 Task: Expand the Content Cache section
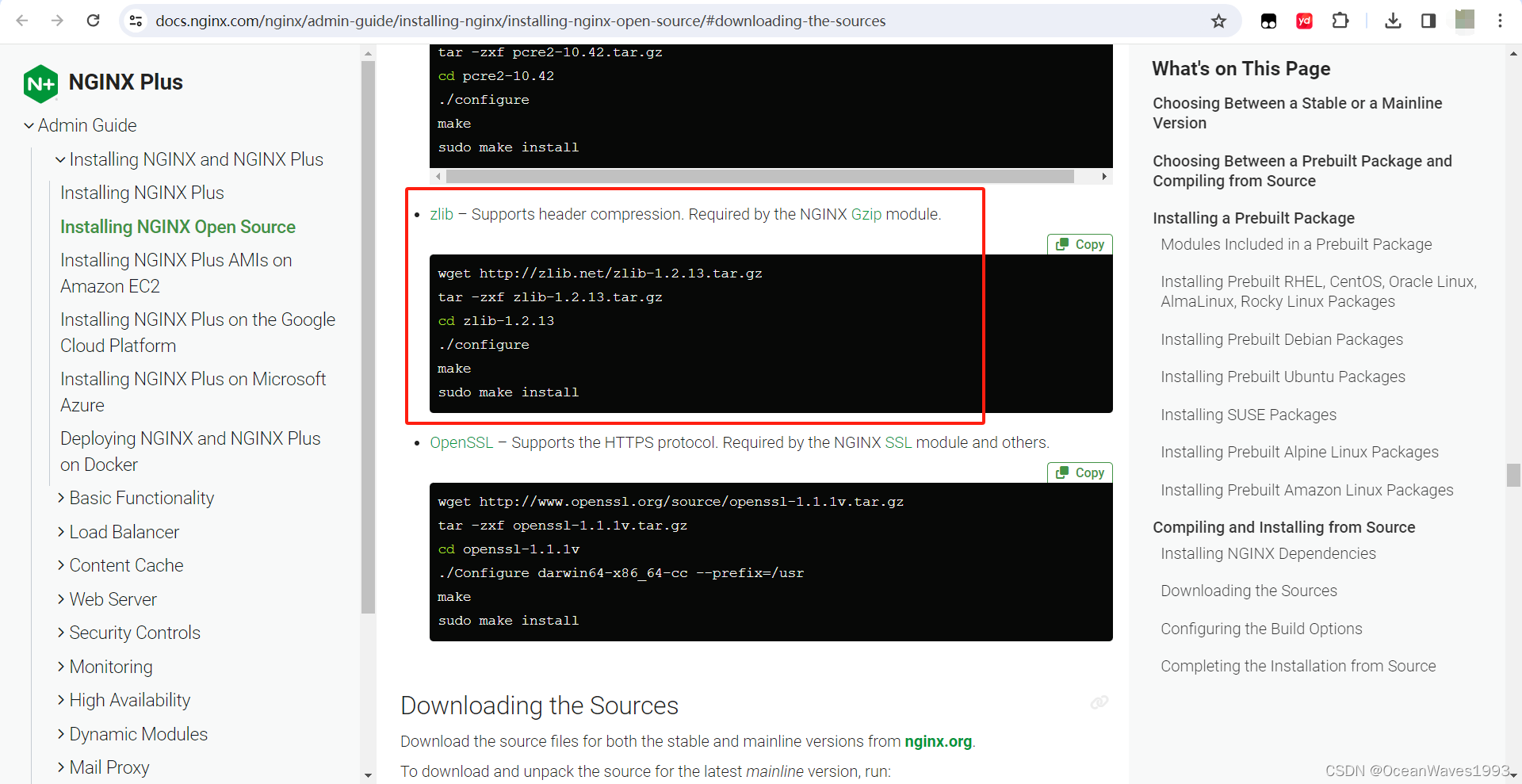pyautogui.click(x=61, y=565)
